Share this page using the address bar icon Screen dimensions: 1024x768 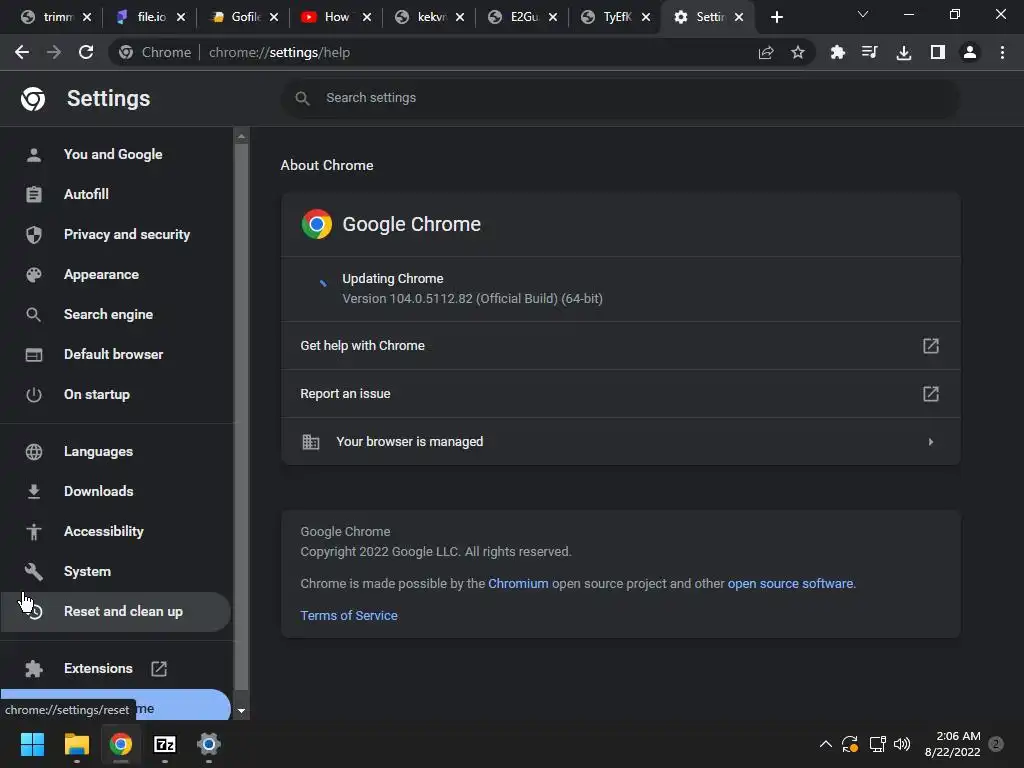pos(766,52)
